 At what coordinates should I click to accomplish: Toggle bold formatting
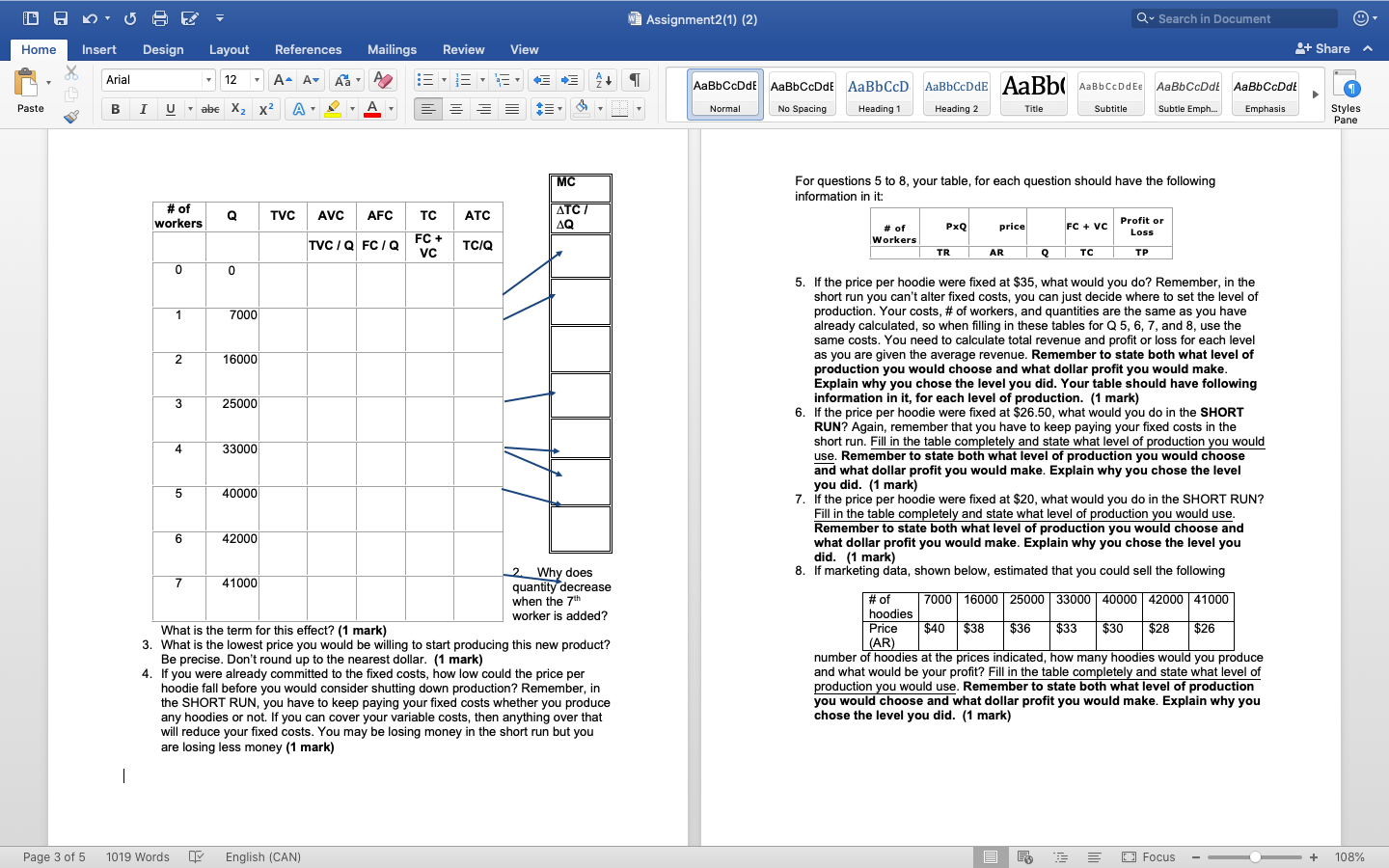coord(116,109)
